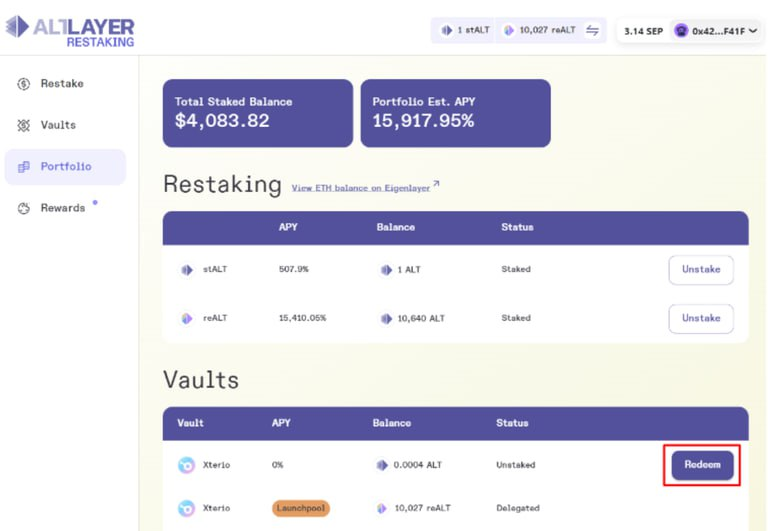Click the Vault column header in Vaults table
The height and width of the screenshot is (531, 768).
pos(190,423)
